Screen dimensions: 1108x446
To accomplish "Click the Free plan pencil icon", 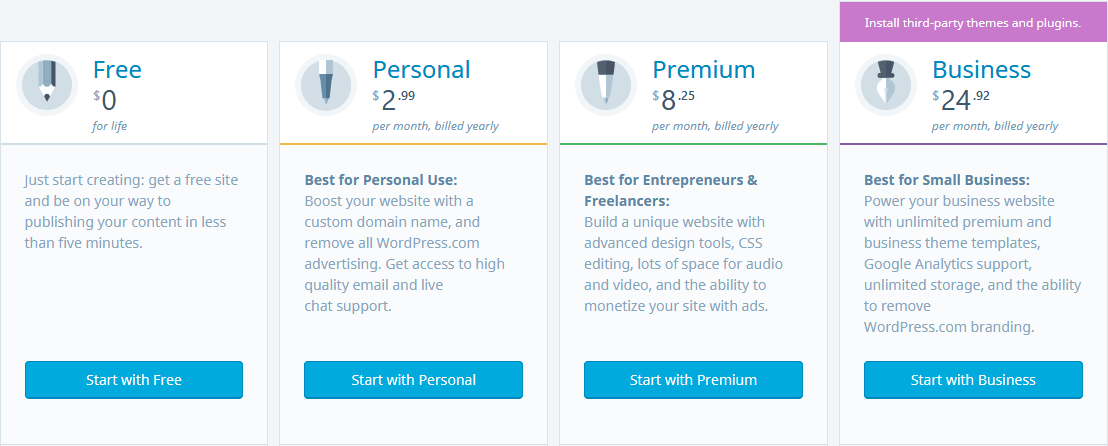I will 47,84.
